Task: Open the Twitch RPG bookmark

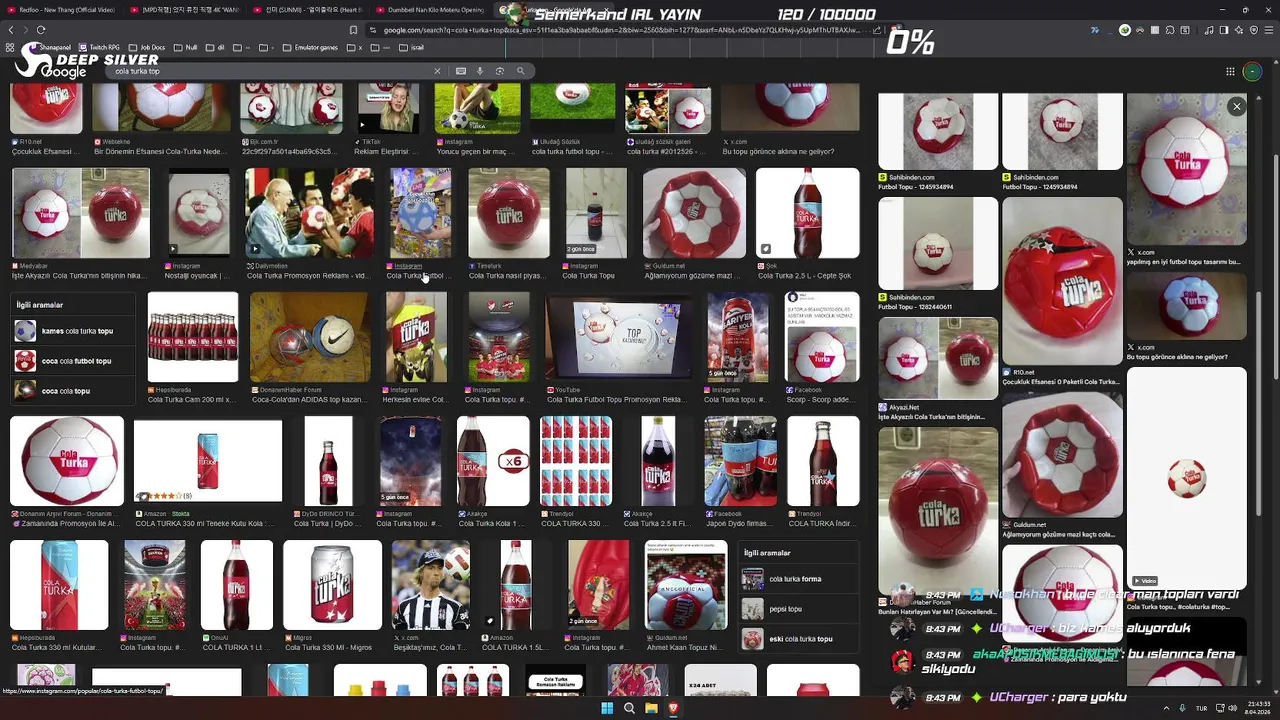Action: point(99,47)
